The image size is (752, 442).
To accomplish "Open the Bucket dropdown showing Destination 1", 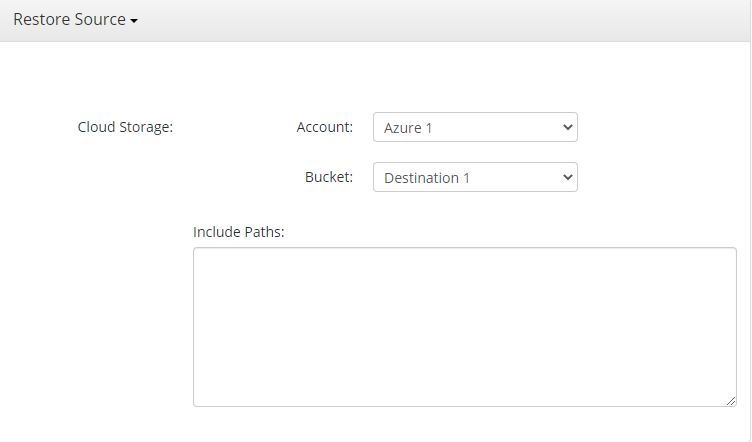I will (475, 177).
